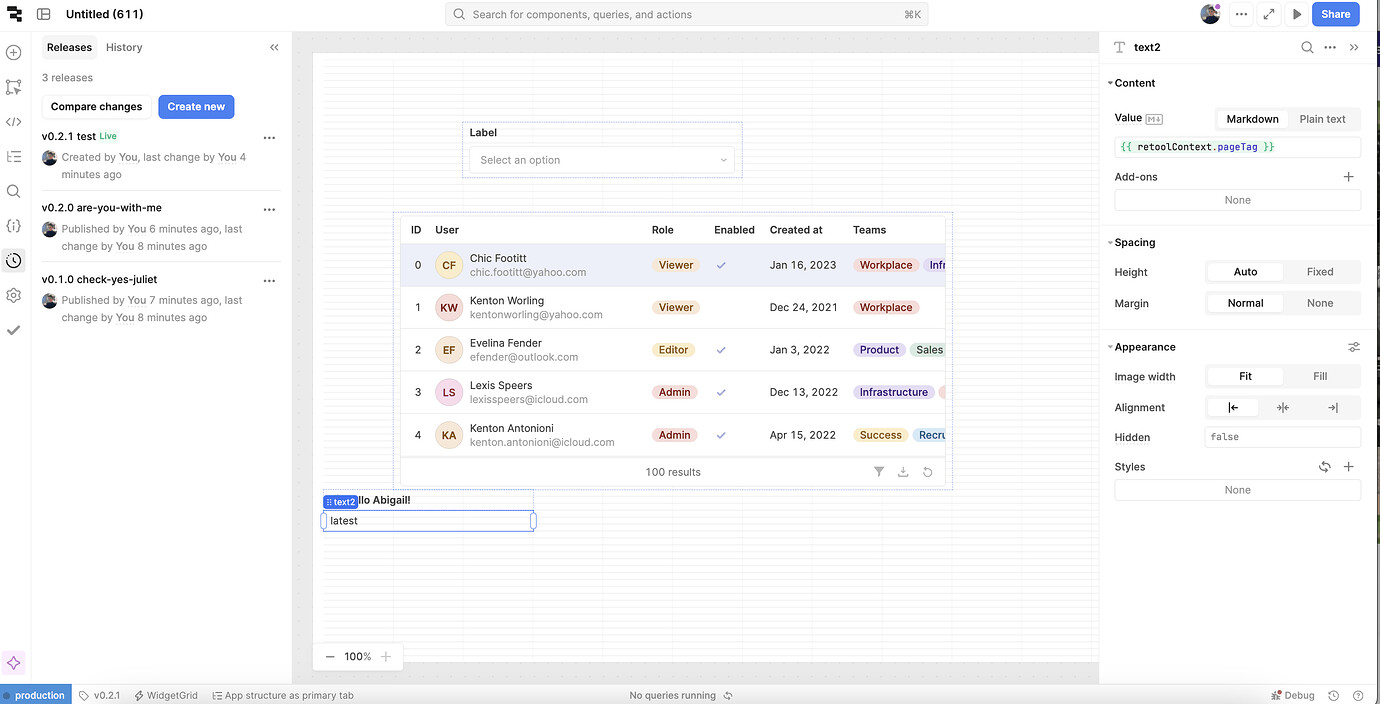Set Height to Fixed

[1320, 272]
